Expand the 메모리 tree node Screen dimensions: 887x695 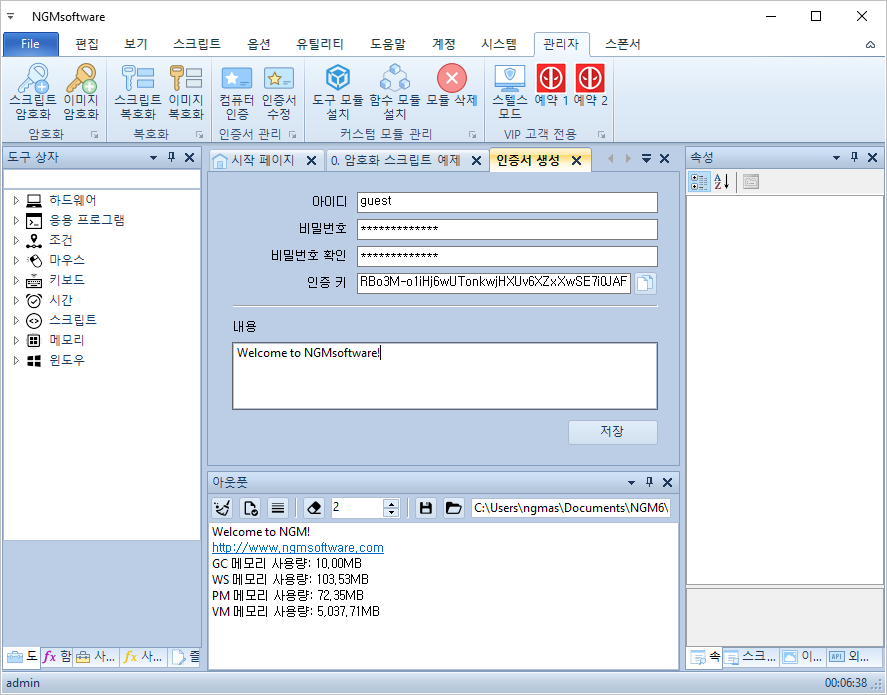(x=16, y=340)
